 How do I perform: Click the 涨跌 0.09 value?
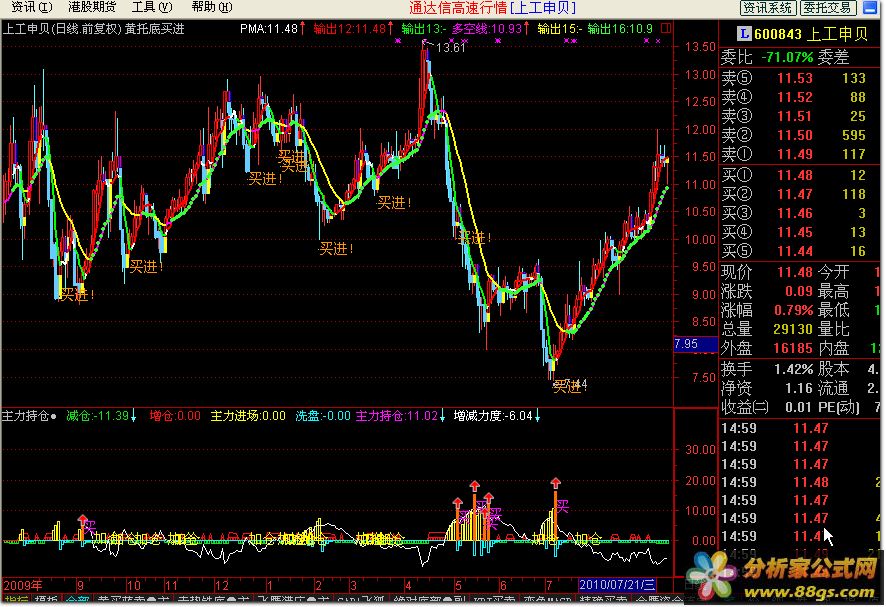798,292
